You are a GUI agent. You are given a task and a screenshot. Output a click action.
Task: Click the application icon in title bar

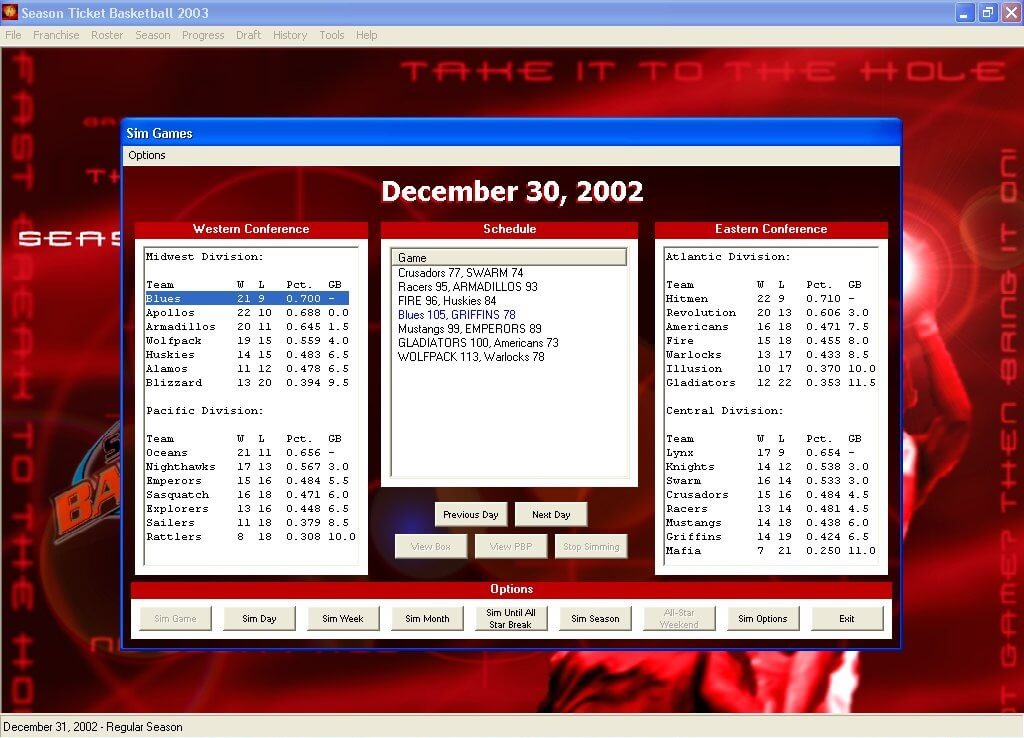pos(10,12)
